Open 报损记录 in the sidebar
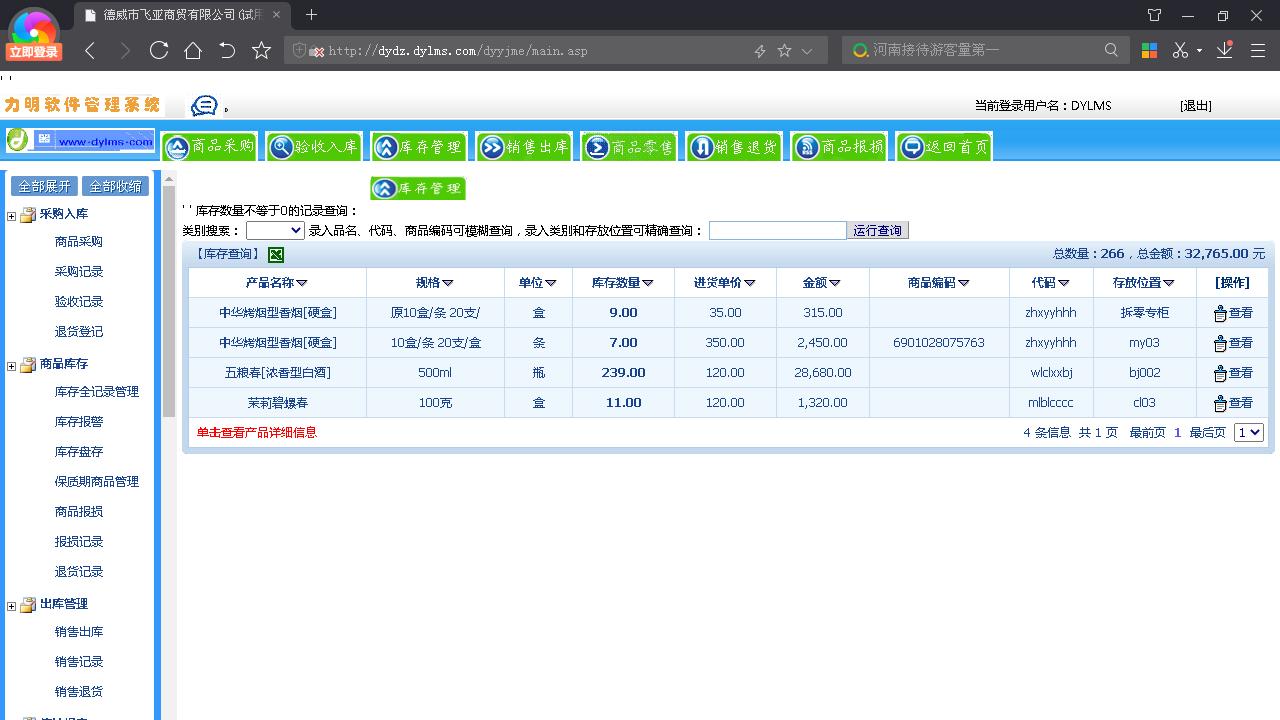The image size is (1280, 720). coord(79,542)
